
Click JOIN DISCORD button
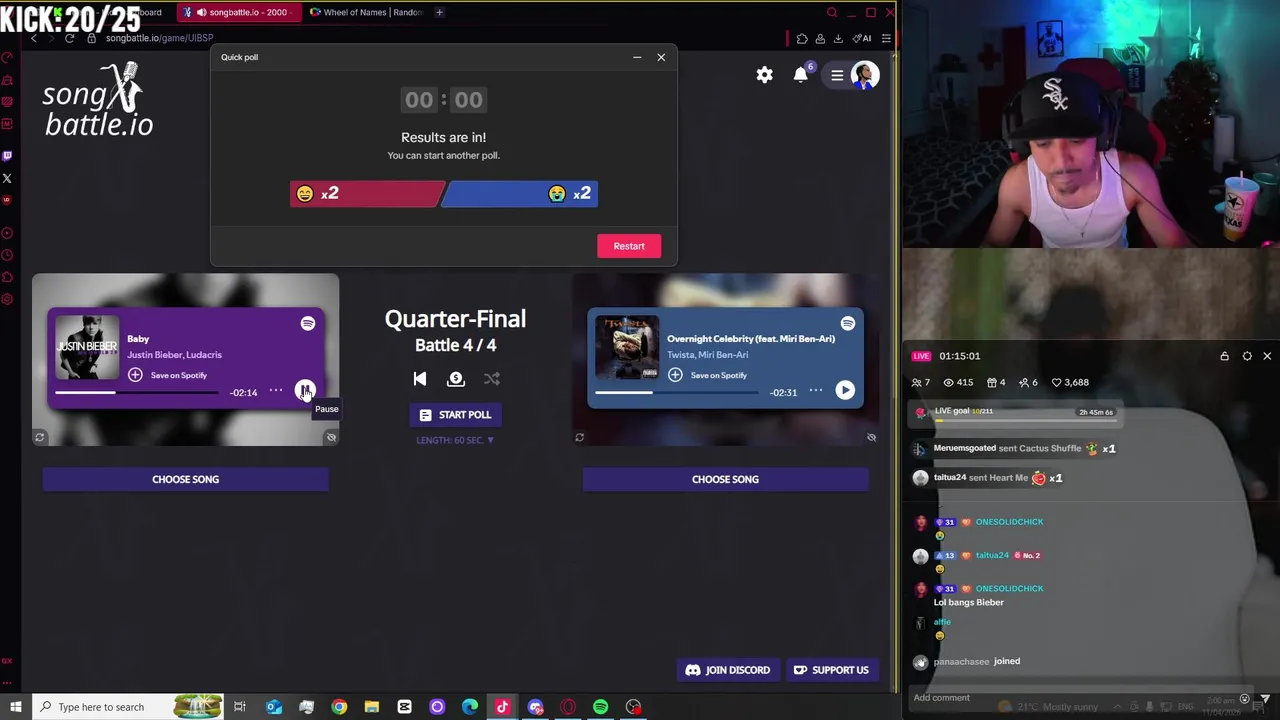coord(727,670)
